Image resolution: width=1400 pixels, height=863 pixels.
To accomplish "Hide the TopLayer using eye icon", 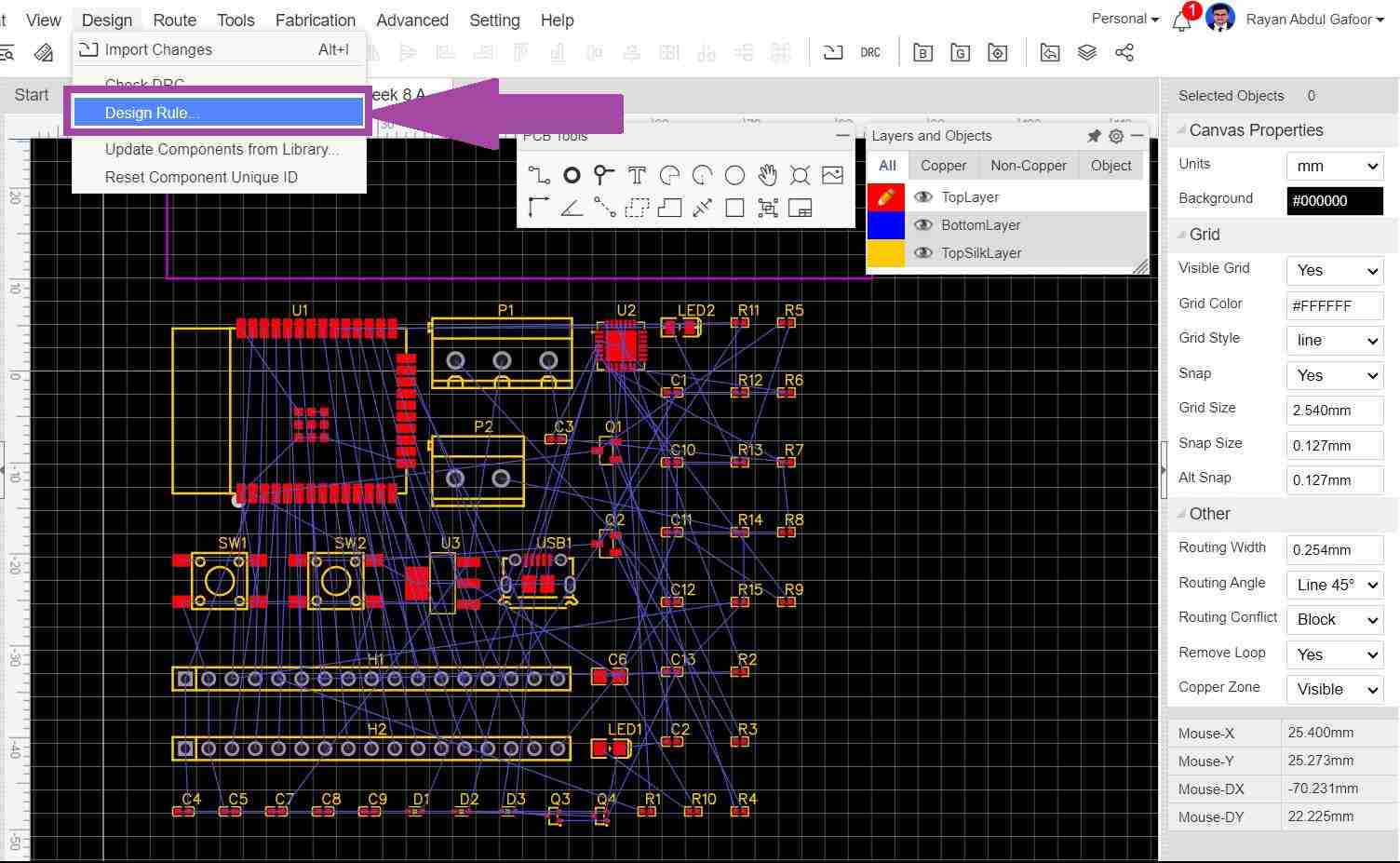I will [923, 197].
